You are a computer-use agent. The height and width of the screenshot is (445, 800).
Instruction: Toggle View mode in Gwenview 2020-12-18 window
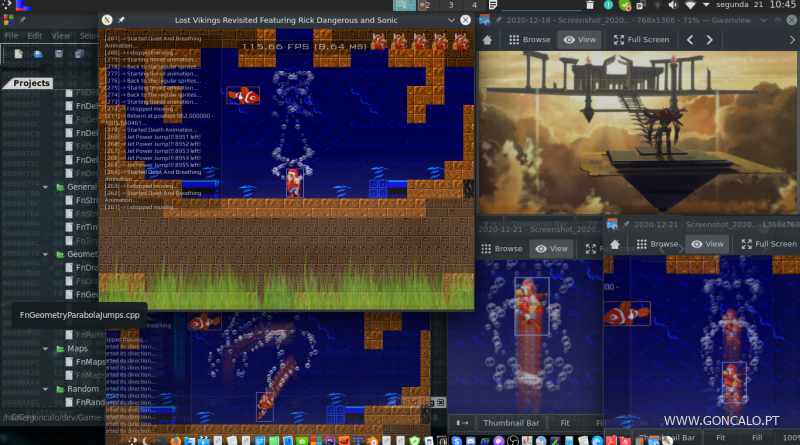click(580, 40)
